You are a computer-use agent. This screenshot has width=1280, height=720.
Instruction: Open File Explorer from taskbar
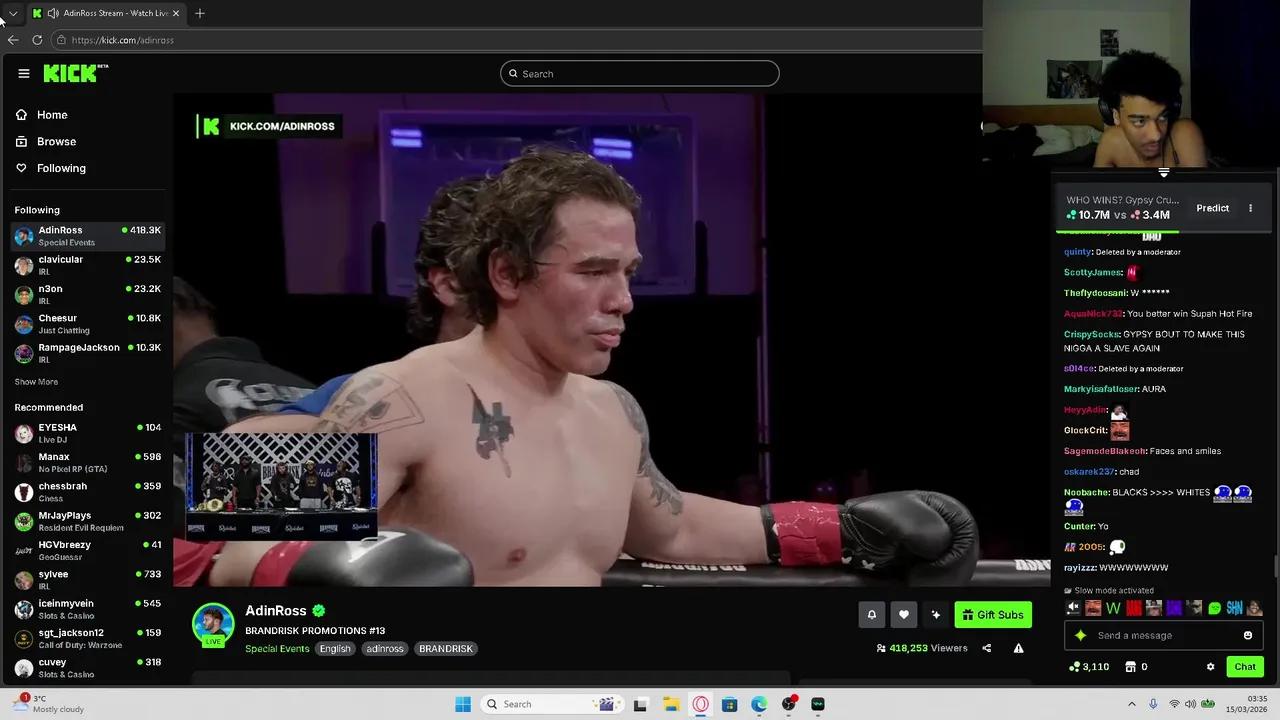click(670, 704)
